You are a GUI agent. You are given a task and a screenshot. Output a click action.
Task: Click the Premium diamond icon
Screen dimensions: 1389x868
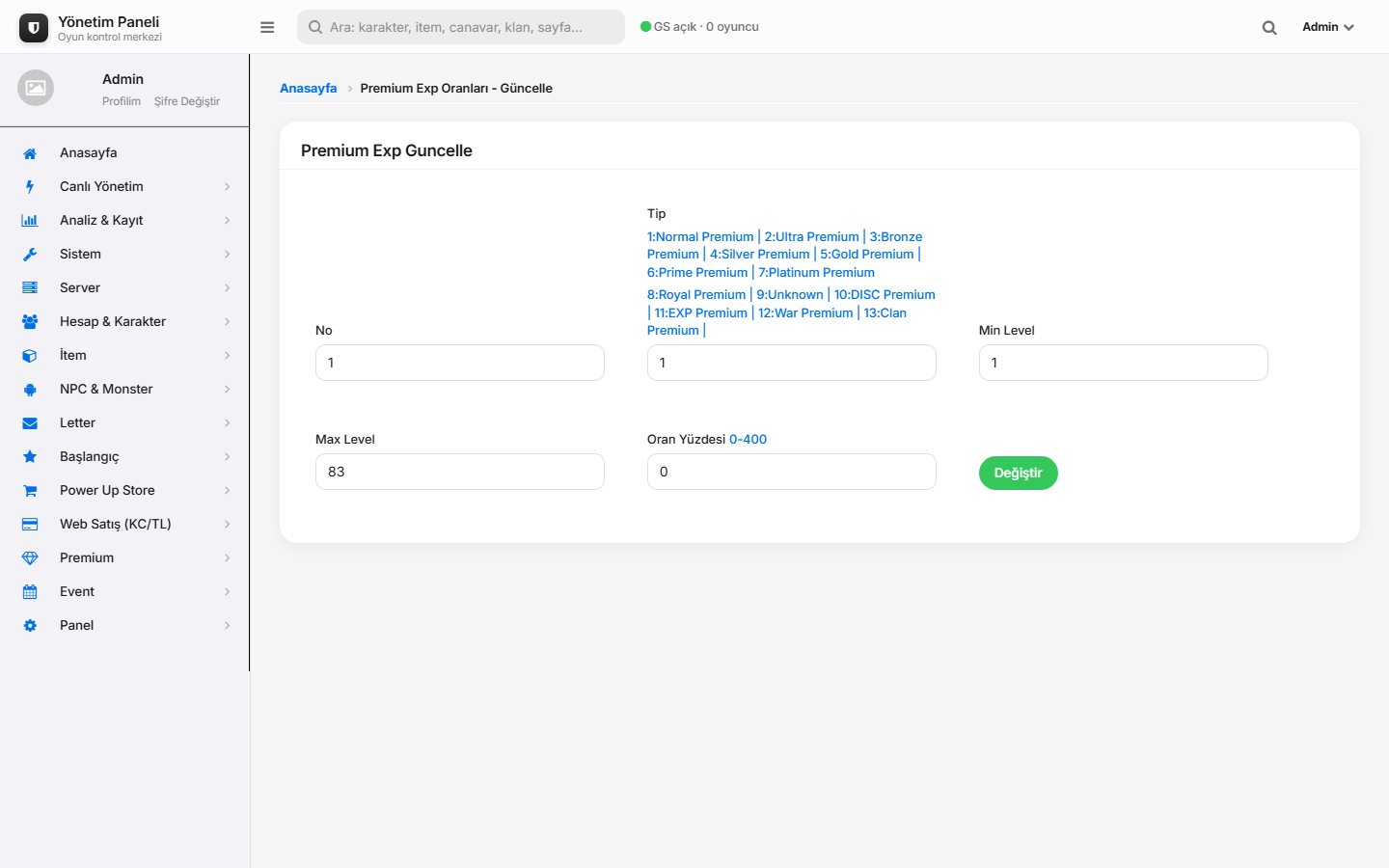coord(30,558)
